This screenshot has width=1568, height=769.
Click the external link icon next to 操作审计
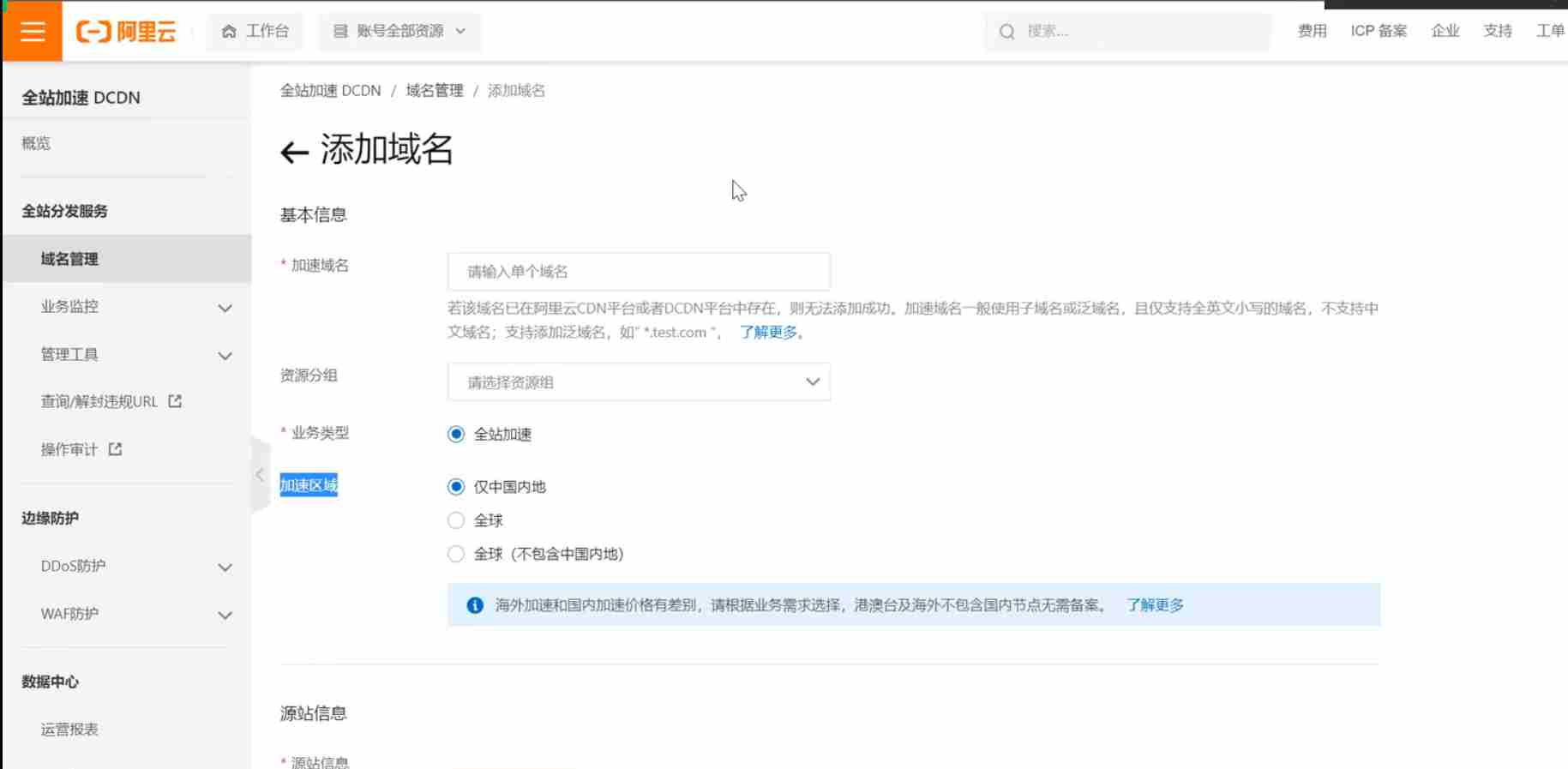click(115, 449)
